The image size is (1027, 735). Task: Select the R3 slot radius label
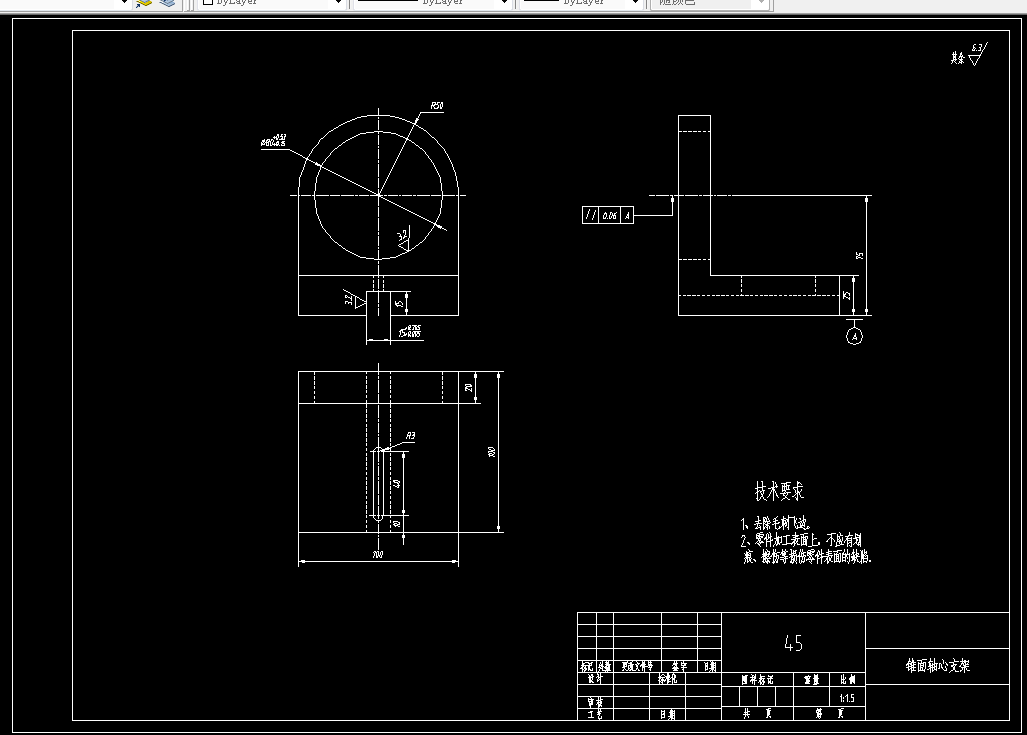point(410,436)
